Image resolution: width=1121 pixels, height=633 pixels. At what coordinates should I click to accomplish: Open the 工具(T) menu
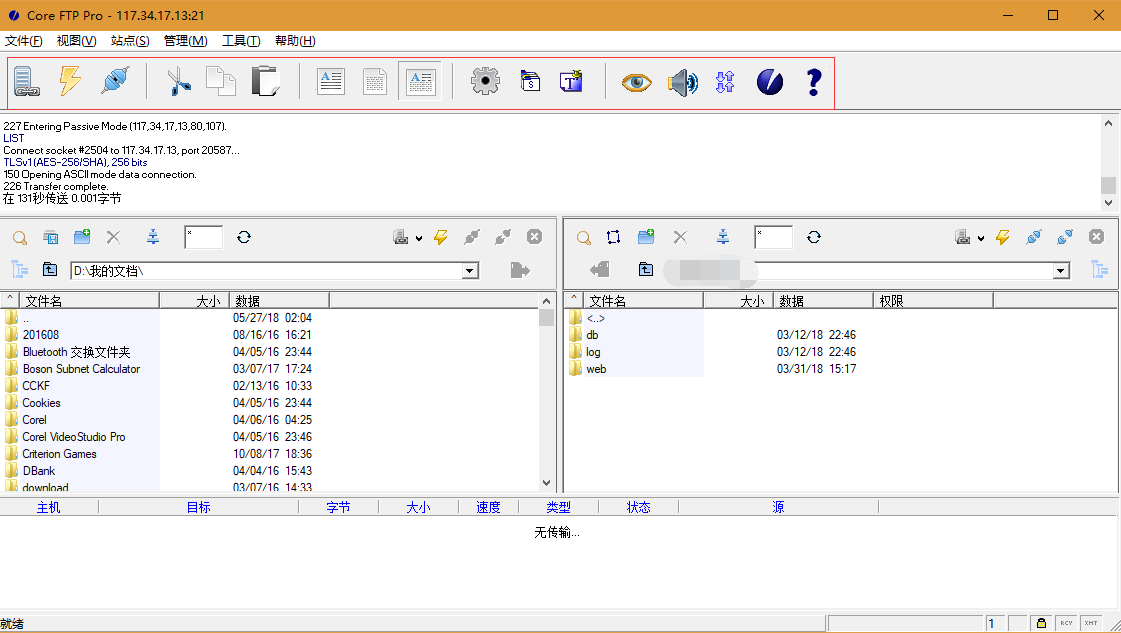tap(241, 41)
